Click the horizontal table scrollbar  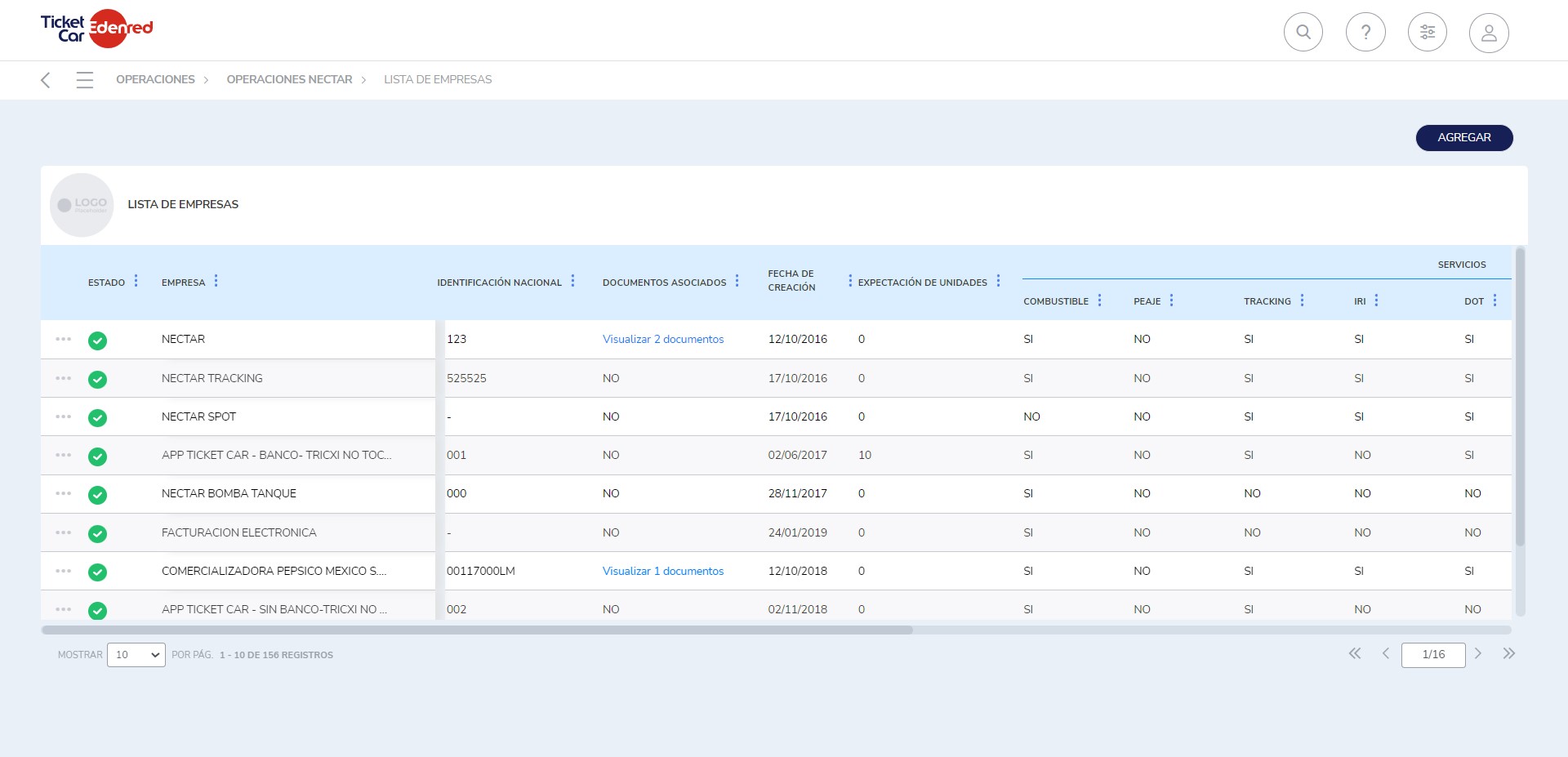477,630
